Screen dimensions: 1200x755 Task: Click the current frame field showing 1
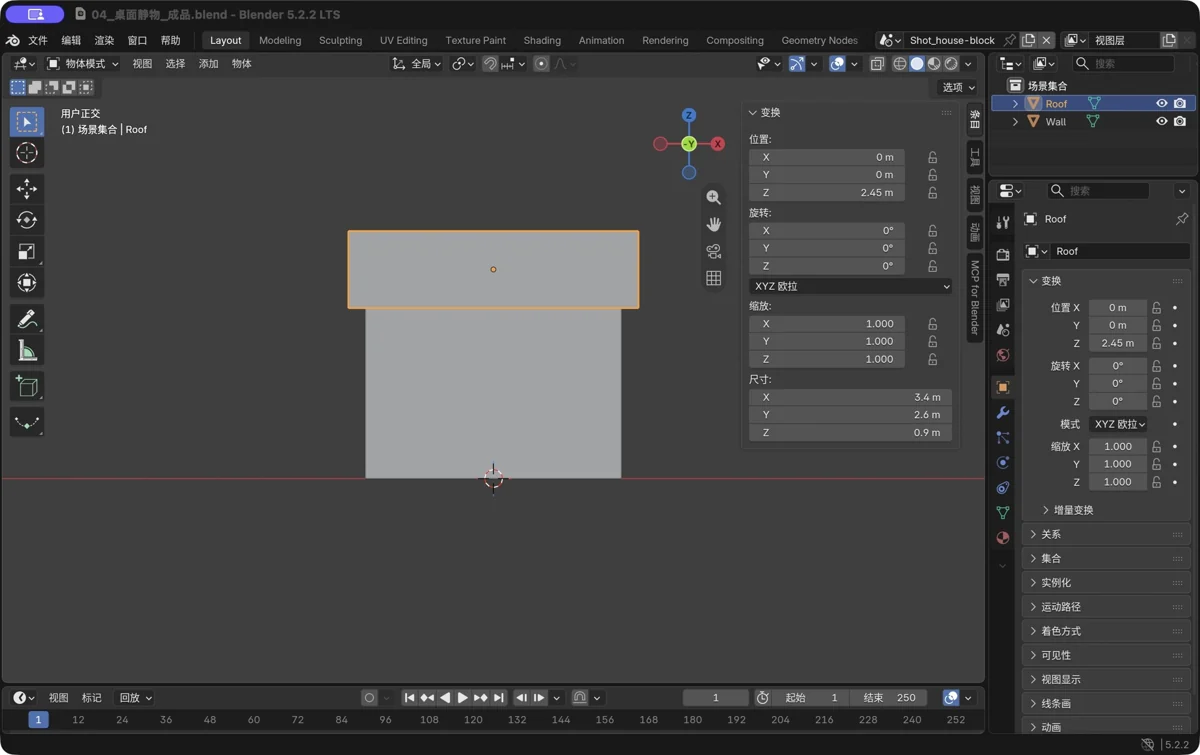716,698
